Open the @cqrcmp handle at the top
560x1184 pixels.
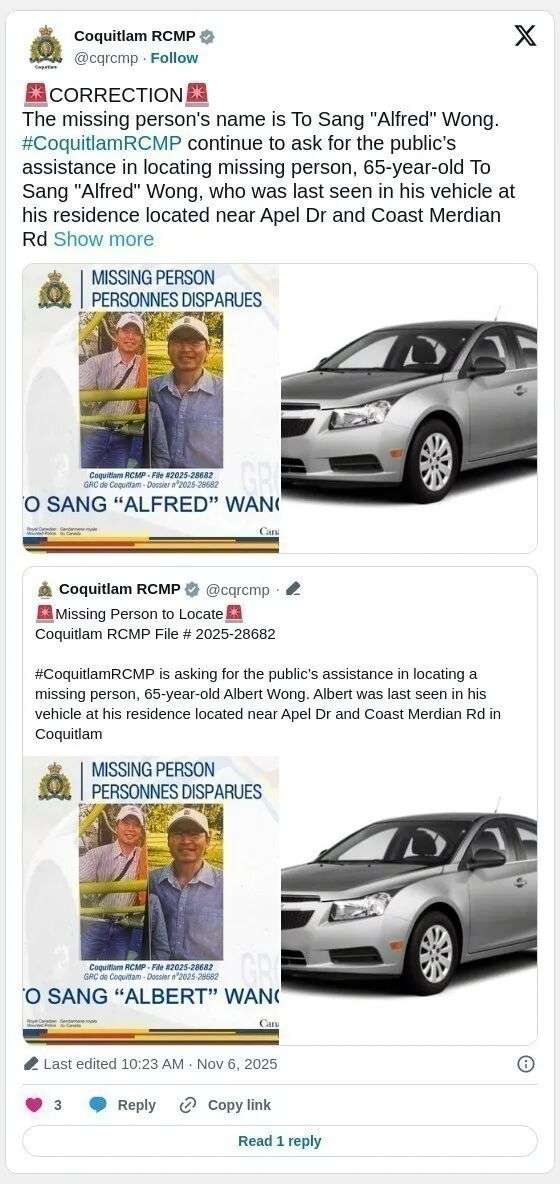tap(106, 58)
